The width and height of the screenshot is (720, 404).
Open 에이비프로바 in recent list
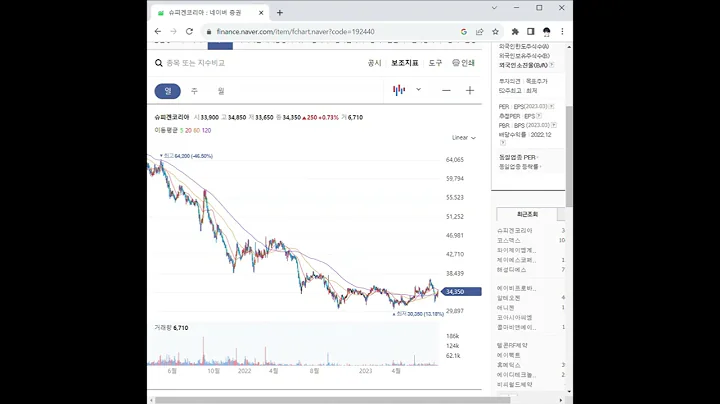pyautogui.click(x=516, y=288)
